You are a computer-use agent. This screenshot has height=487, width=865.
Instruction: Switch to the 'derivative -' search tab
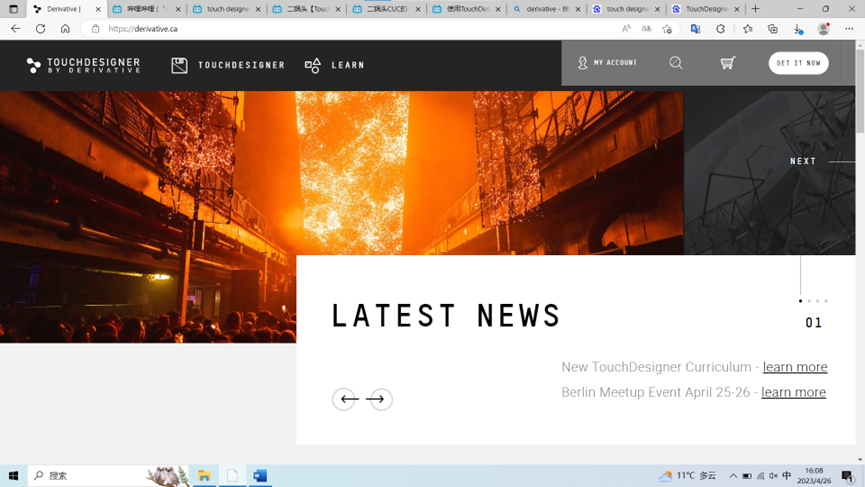[546, 9]
